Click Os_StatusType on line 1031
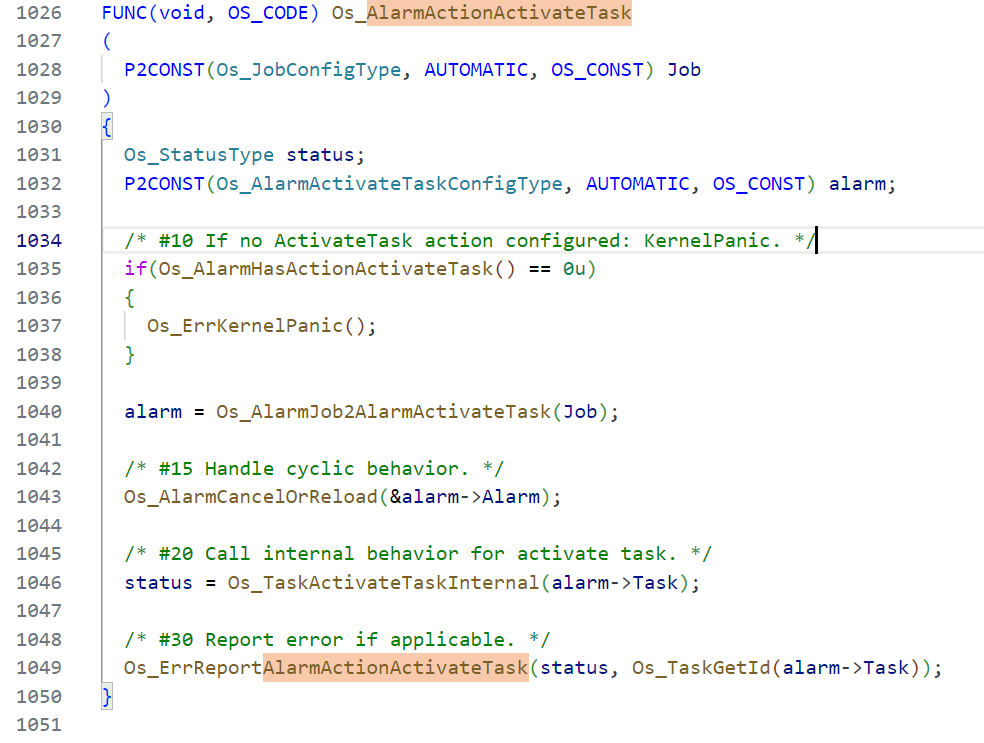984x743 pixels. coord(199,155)
